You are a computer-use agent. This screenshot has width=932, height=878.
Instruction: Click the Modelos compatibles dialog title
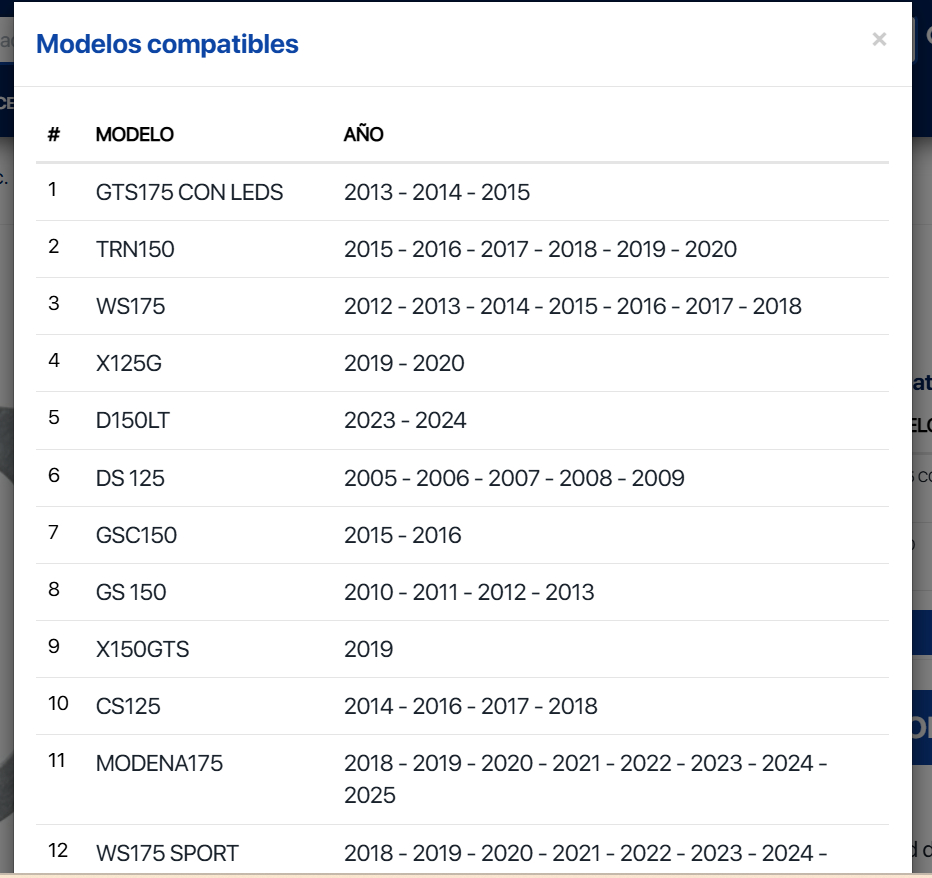167,44
